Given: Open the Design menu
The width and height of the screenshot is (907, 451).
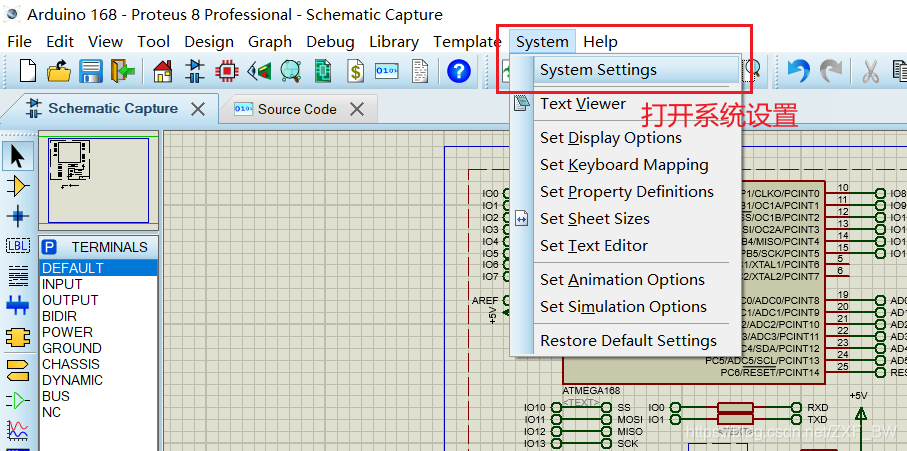Looking at the screenshot, I should [209, 42].
